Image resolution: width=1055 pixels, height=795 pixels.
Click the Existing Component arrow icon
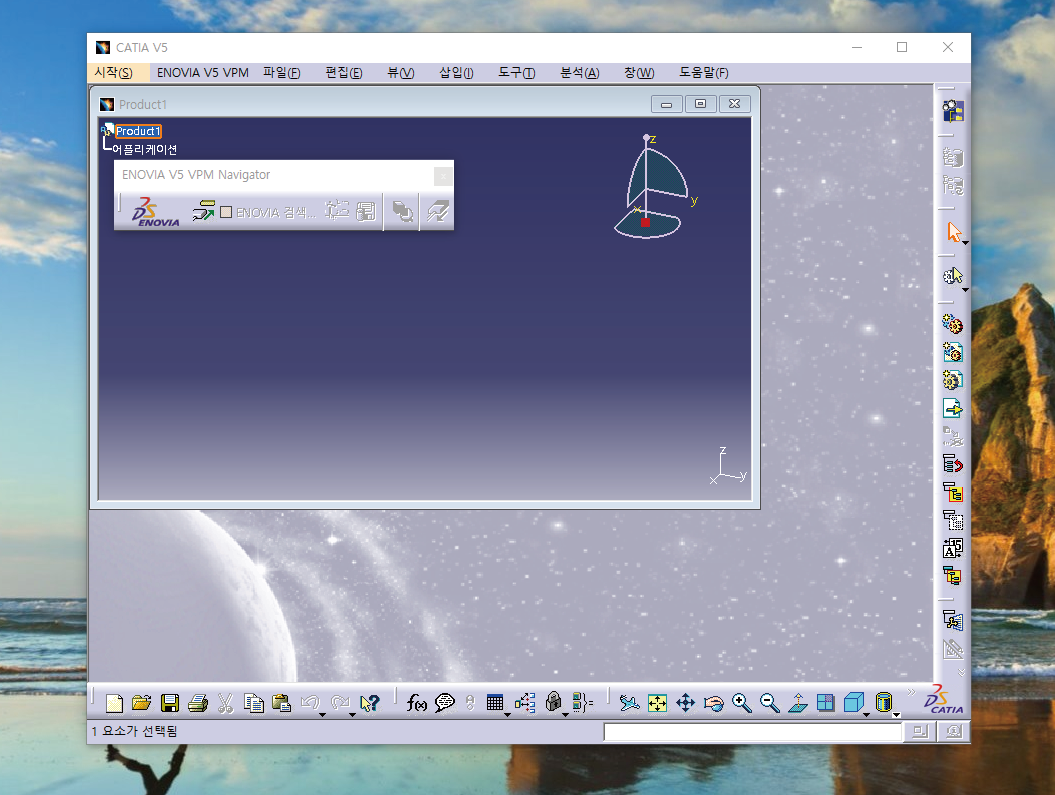pyautogui.click(x=953, y=408)
